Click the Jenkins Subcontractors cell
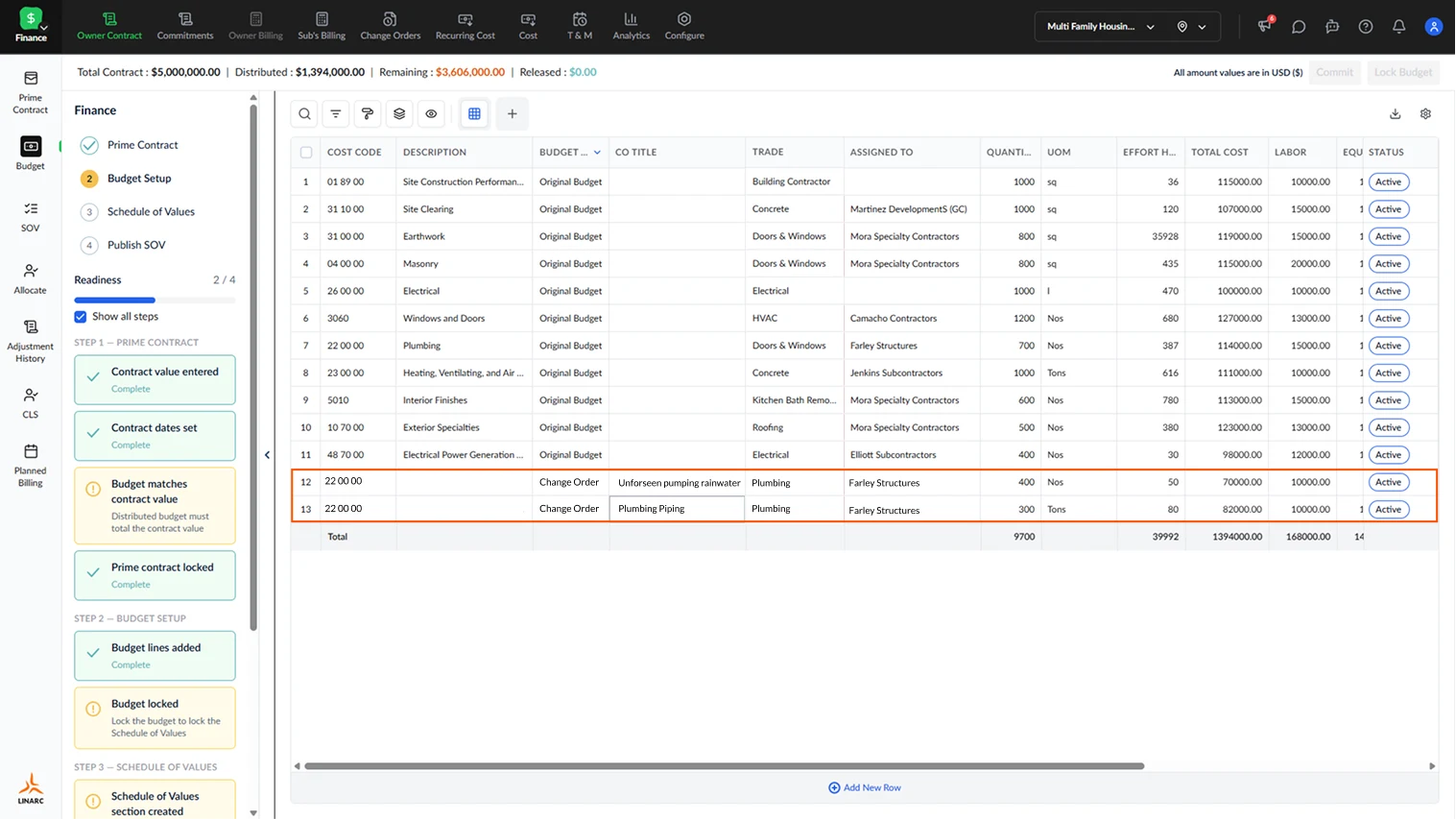 [912, 373]
